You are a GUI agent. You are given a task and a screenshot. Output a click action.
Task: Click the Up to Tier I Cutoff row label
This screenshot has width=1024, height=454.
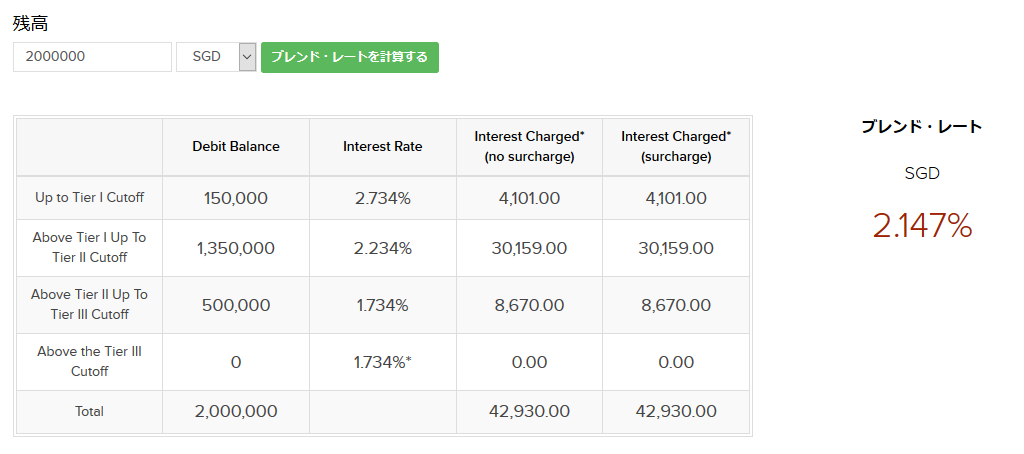(x=89, y=198)
